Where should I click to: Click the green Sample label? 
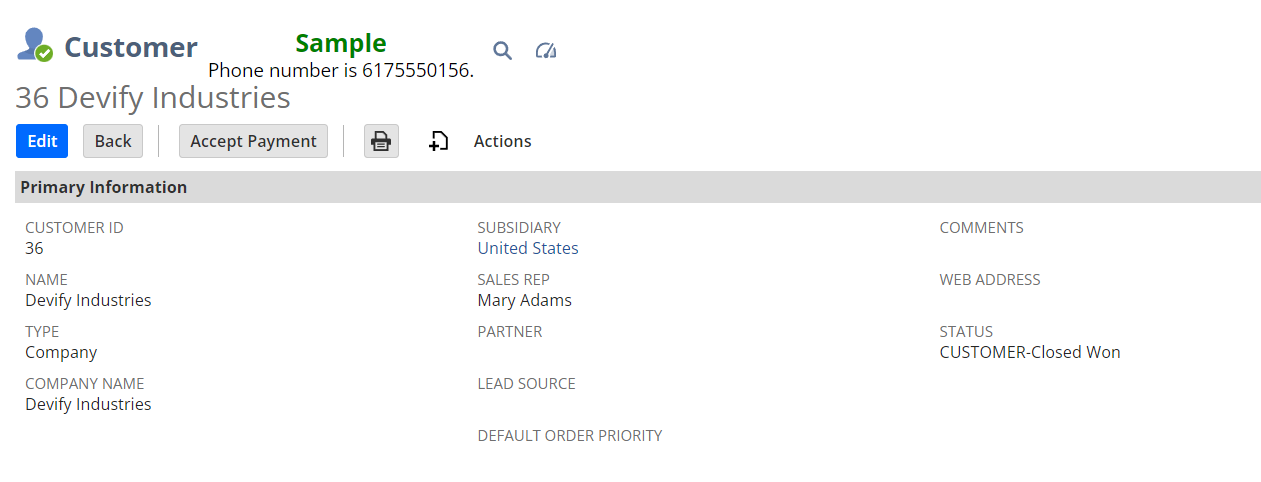[x=341, y=43]
